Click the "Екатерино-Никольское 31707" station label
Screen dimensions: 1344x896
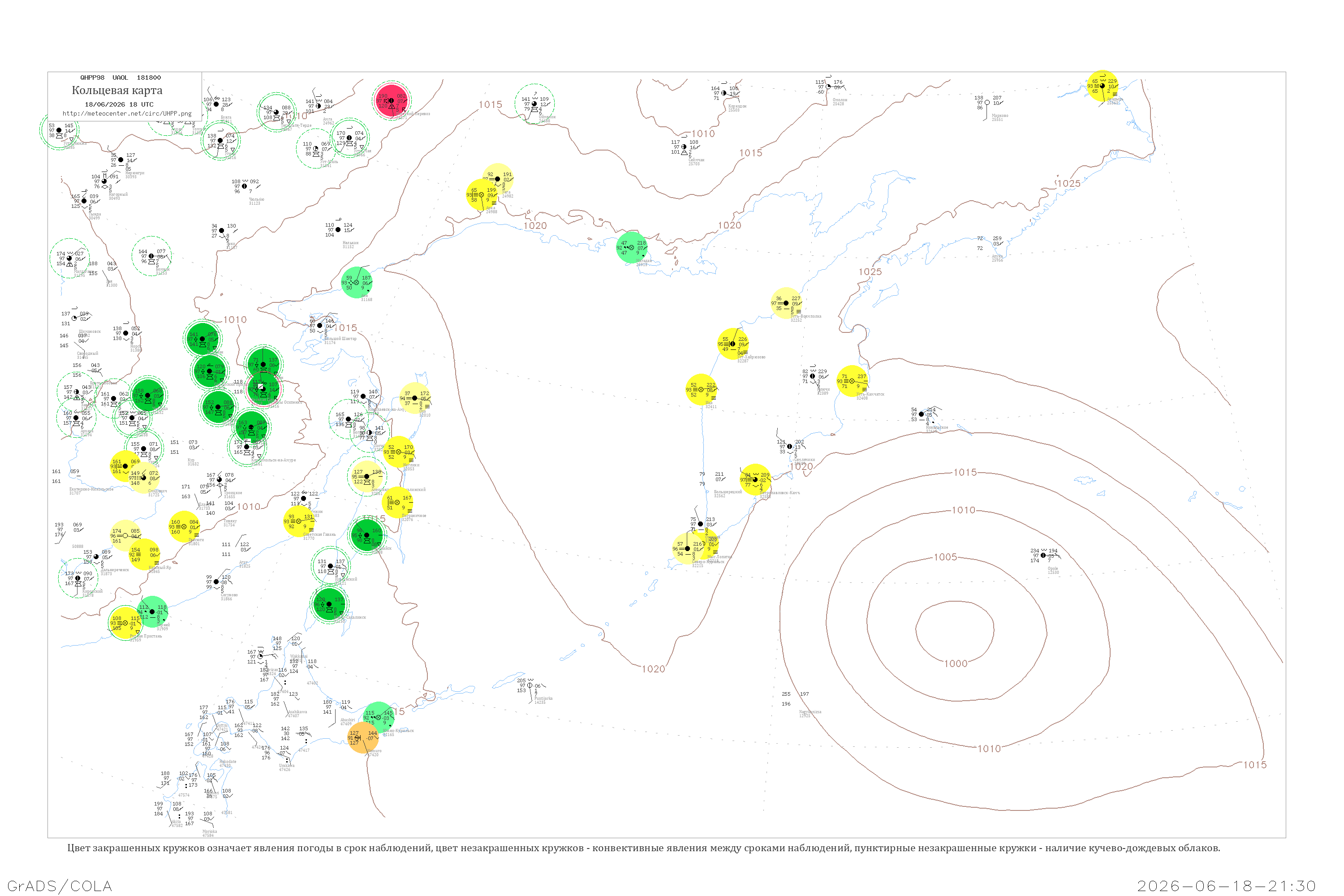click(91, 491)
